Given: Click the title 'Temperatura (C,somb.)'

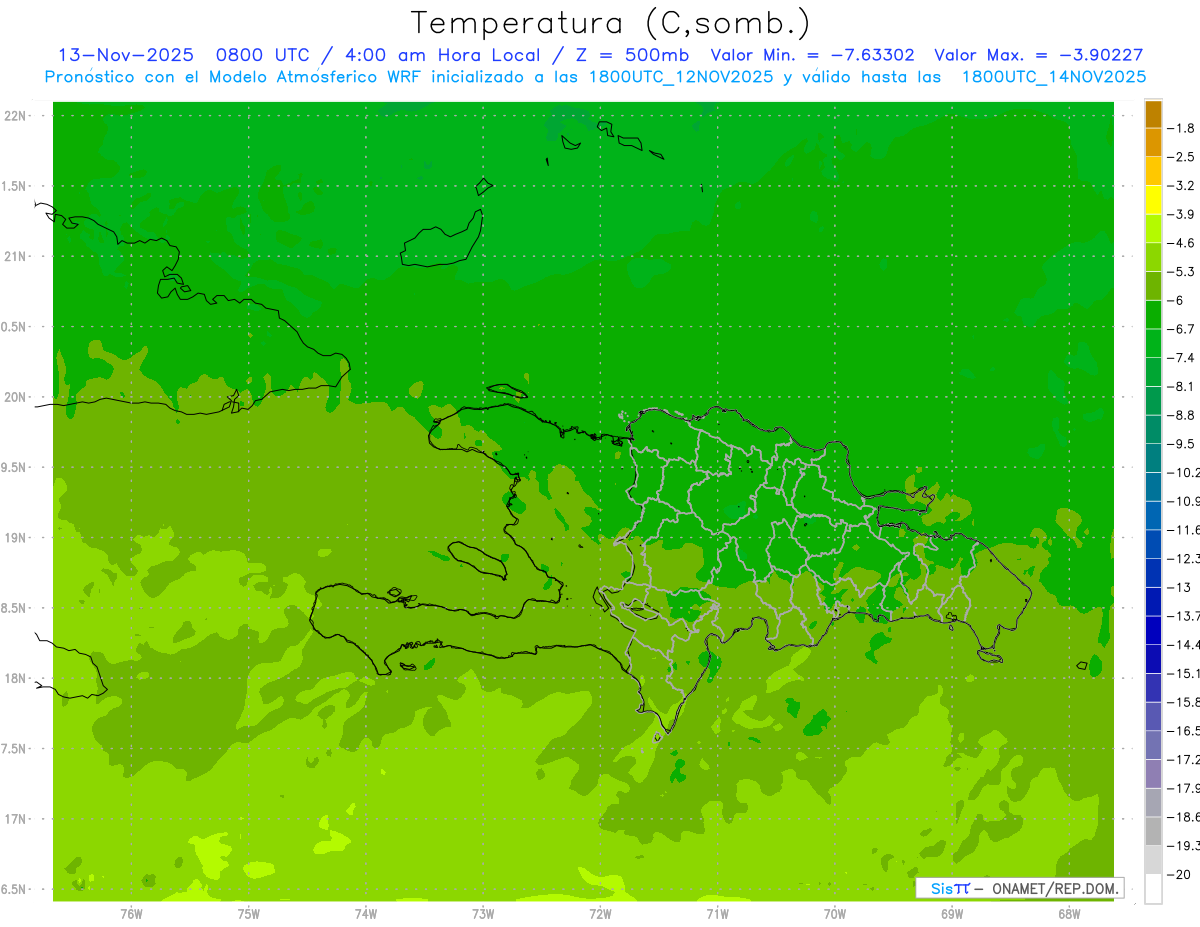Looking at the screenshot, I should [610, 23].
